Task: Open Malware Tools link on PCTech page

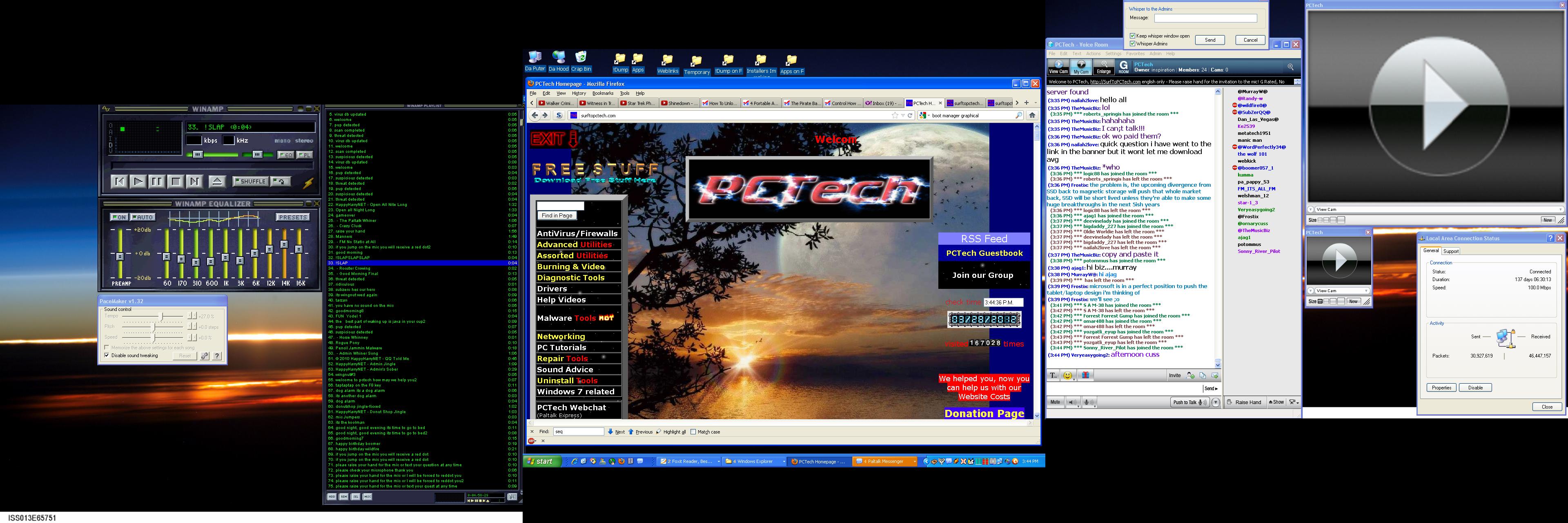Action: (575, 318)
